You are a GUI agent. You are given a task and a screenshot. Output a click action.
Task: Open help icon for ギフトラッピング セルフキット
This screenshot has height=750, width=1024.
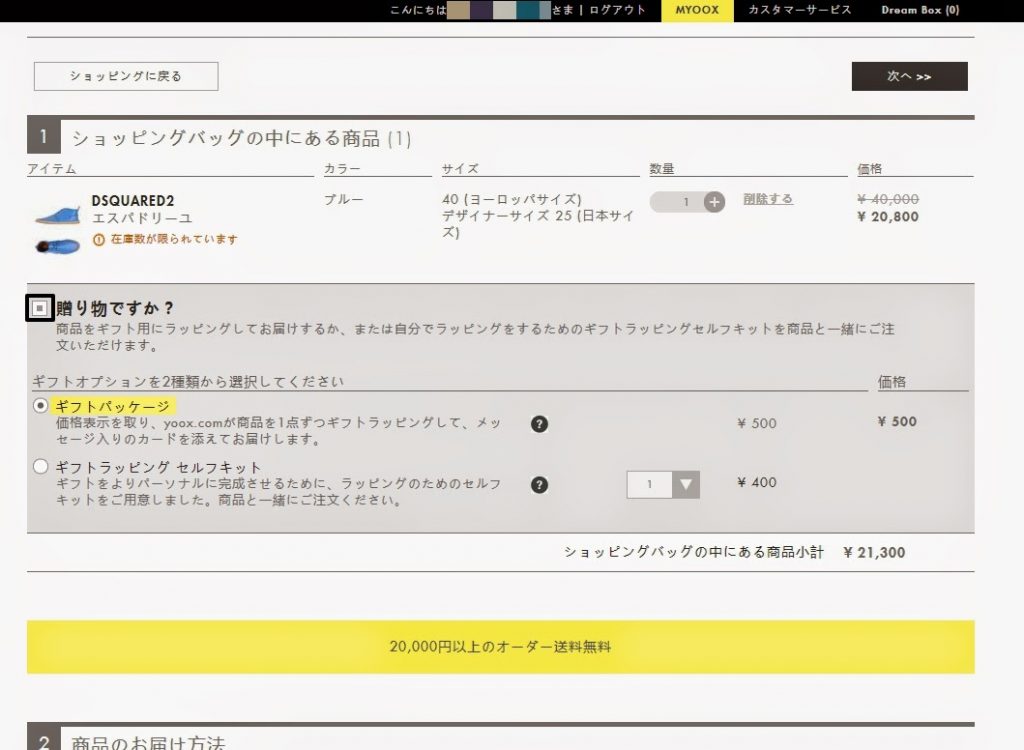pyautogui.click(x=539, y=485)
